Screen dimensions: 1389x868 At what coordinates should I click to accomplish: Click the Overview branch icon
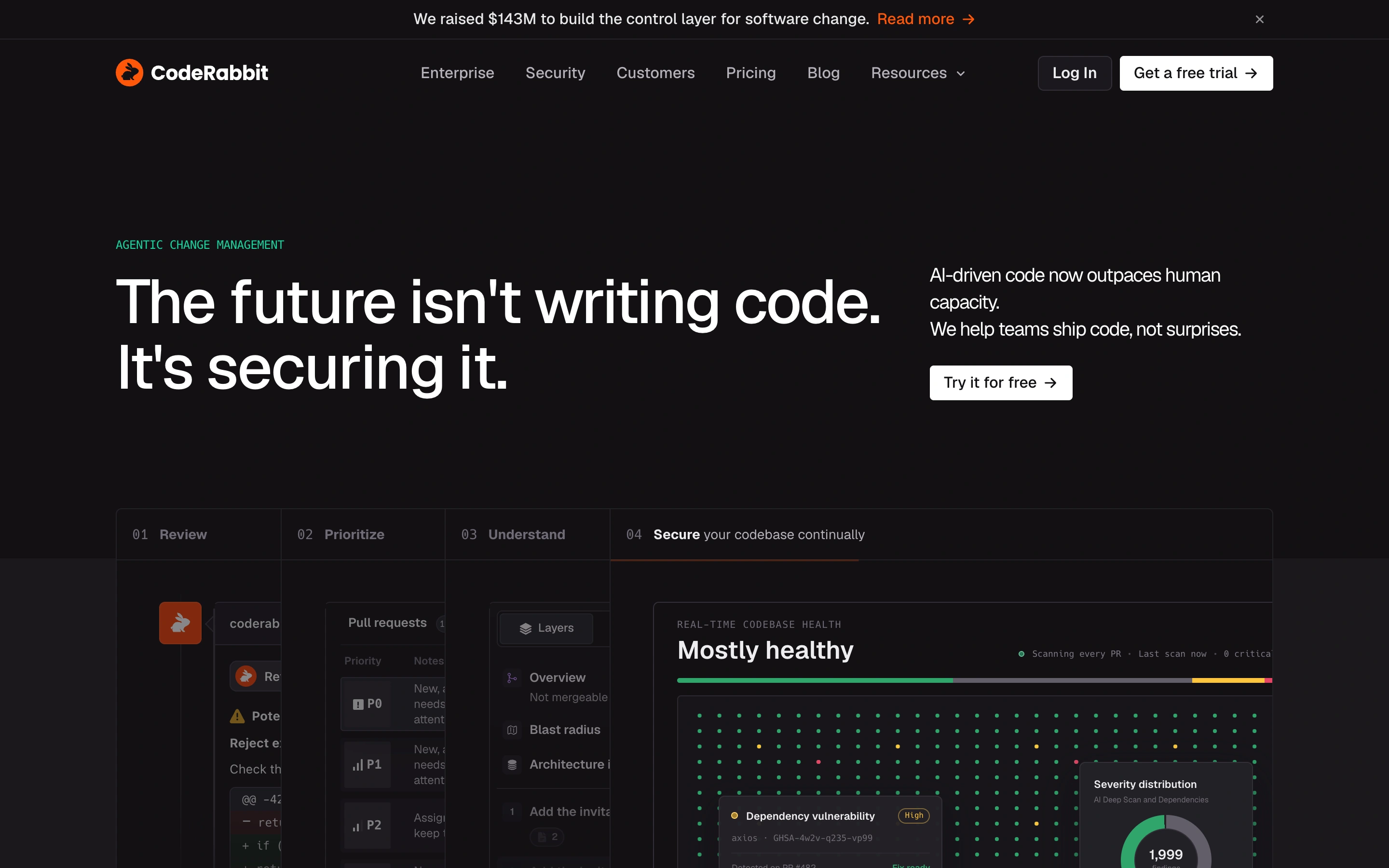coord(512,678)
